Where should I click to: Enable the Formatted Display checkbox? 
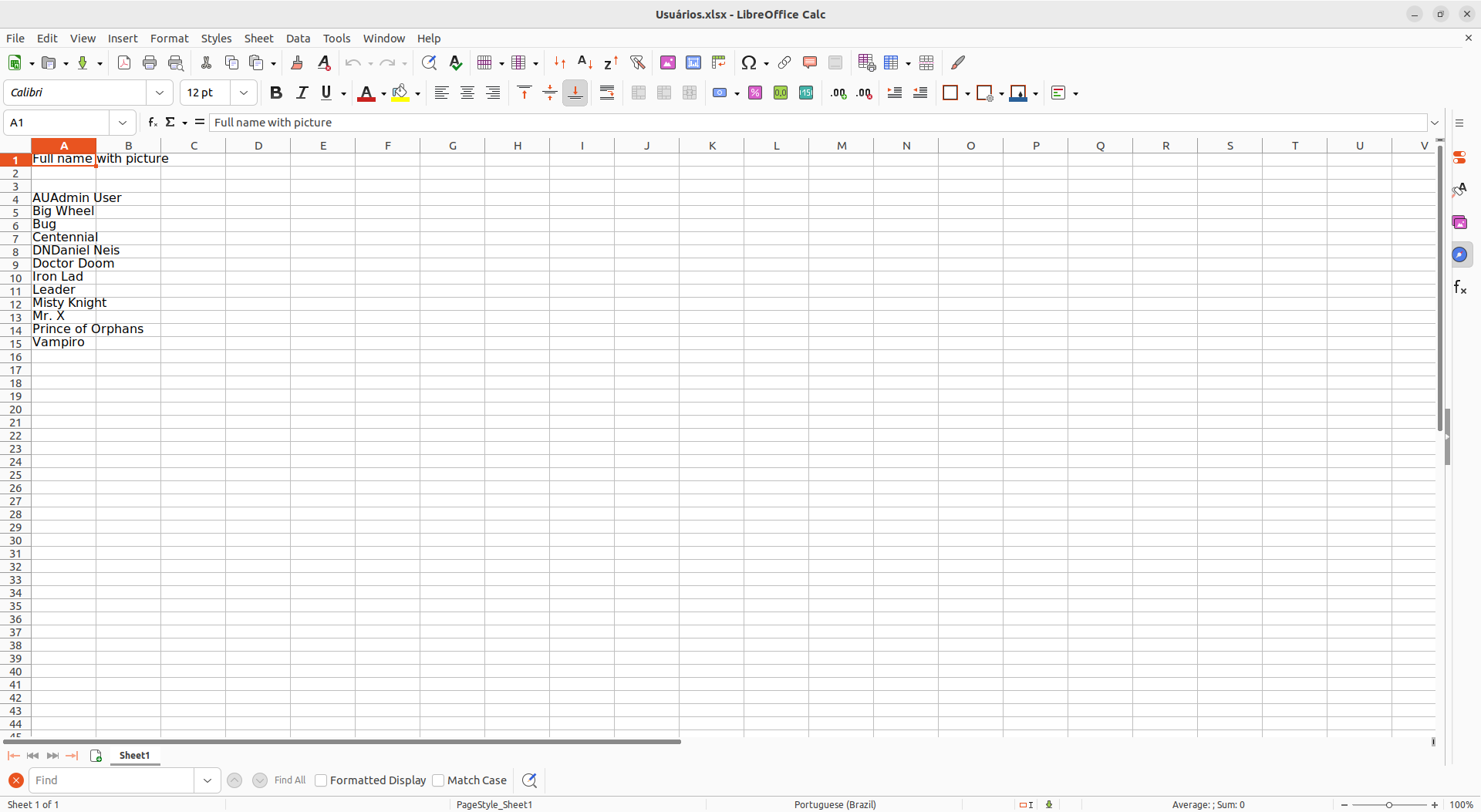(x=321, y=780)
